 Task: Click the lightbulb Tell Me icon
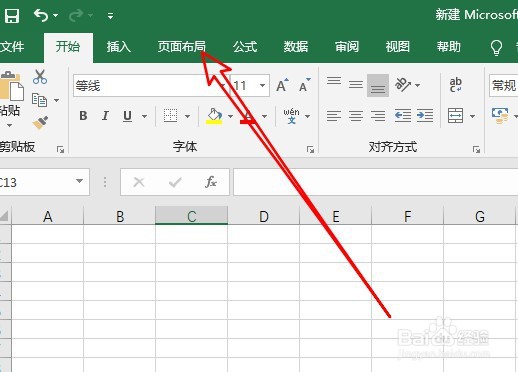(496, 48)
